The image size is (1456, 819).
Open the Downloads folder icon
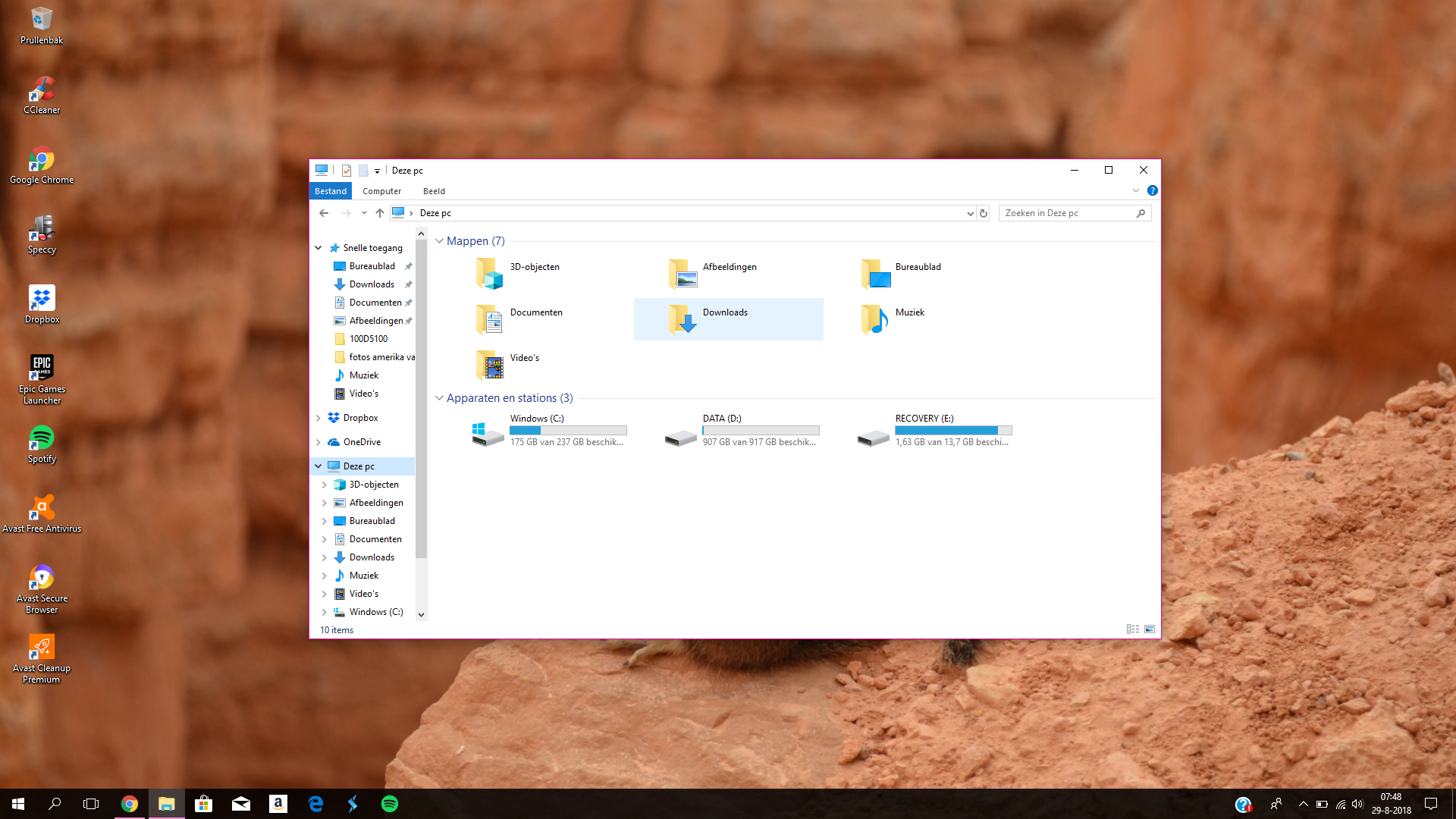[682, 319]
